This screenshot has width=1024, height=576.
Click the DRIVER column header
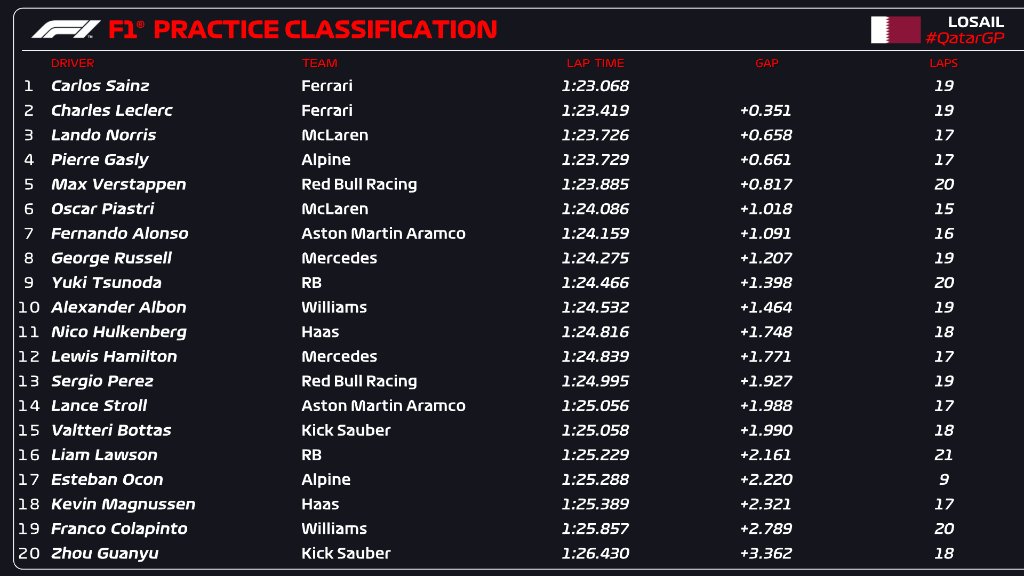coord(73,63)
